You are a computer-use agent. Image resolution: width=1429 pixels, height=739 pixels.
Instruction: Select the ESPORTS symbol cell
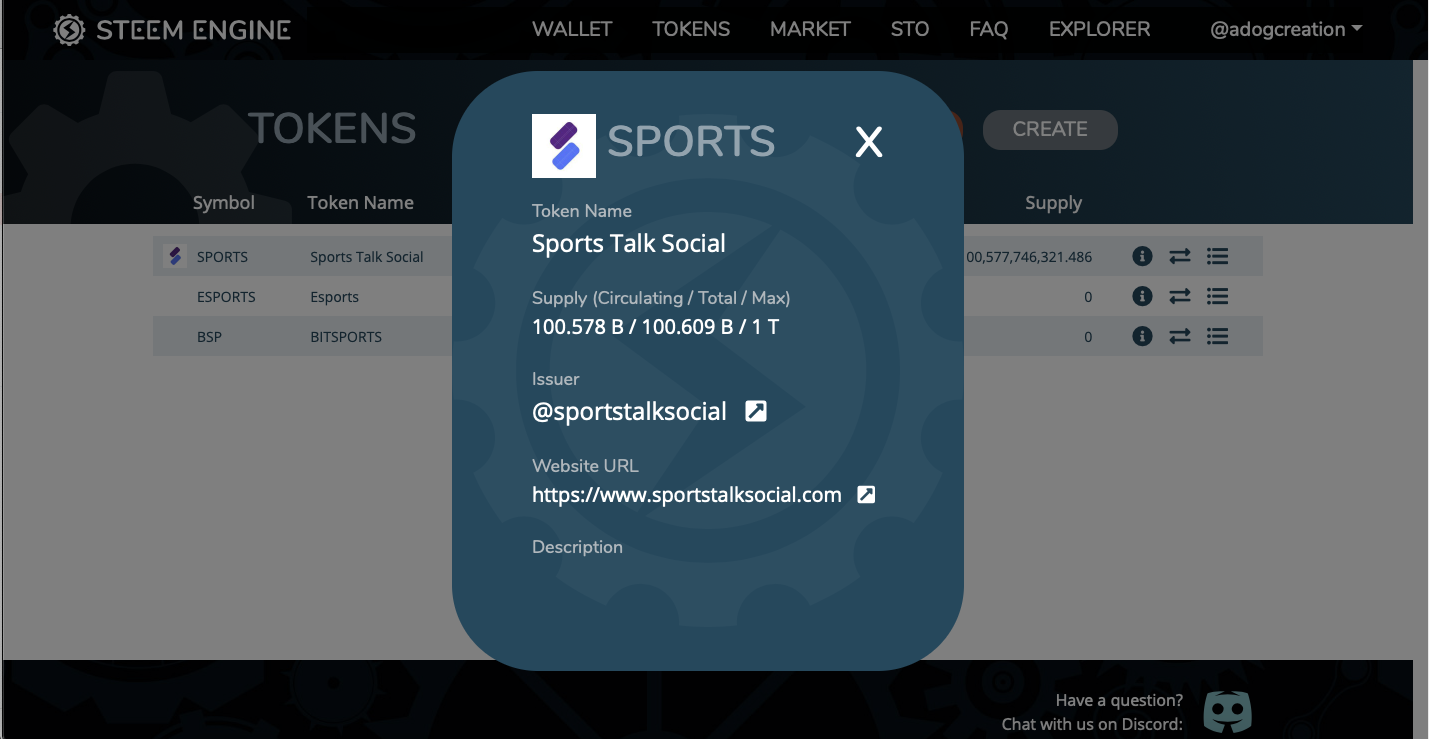(226, 297)
